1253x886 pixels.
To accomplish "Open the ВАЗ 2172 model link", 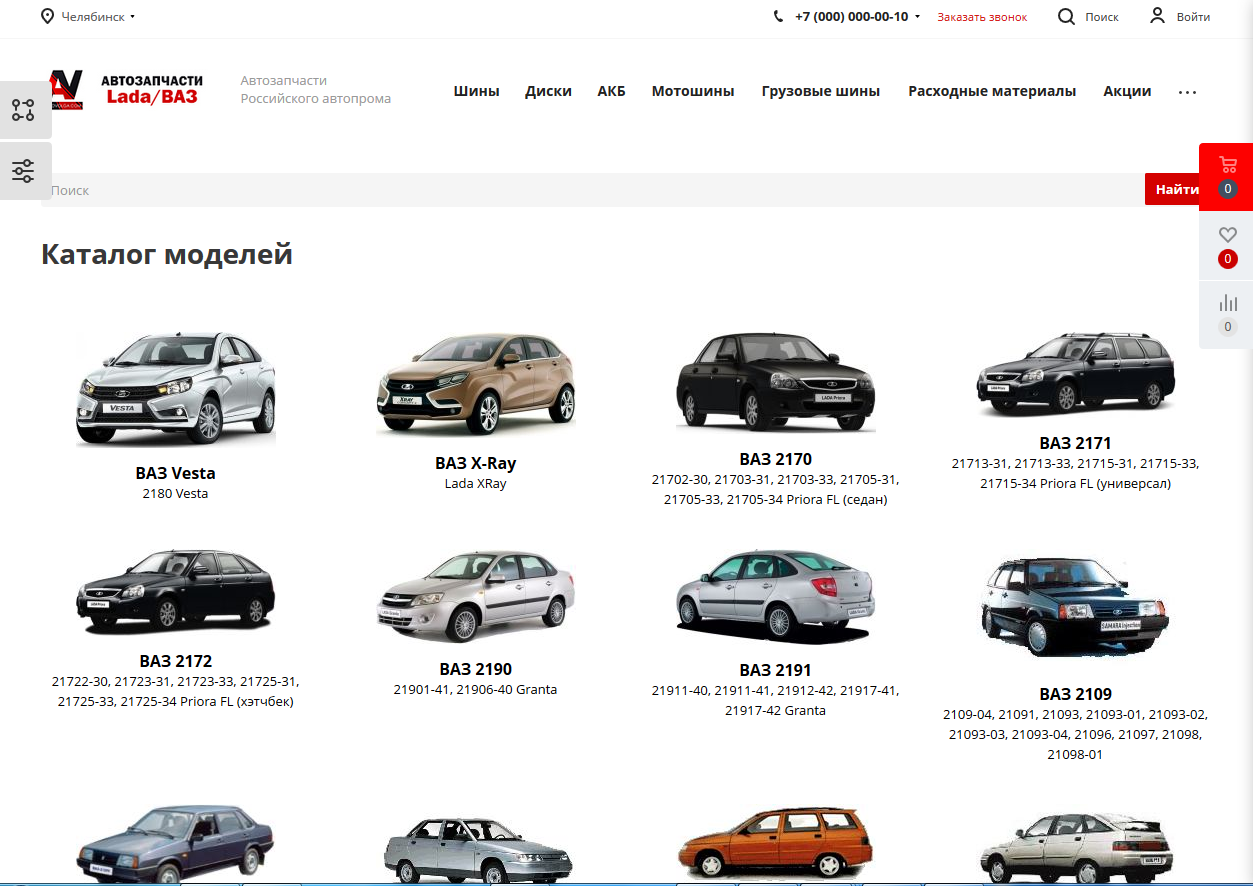I will tap(176, 661).
